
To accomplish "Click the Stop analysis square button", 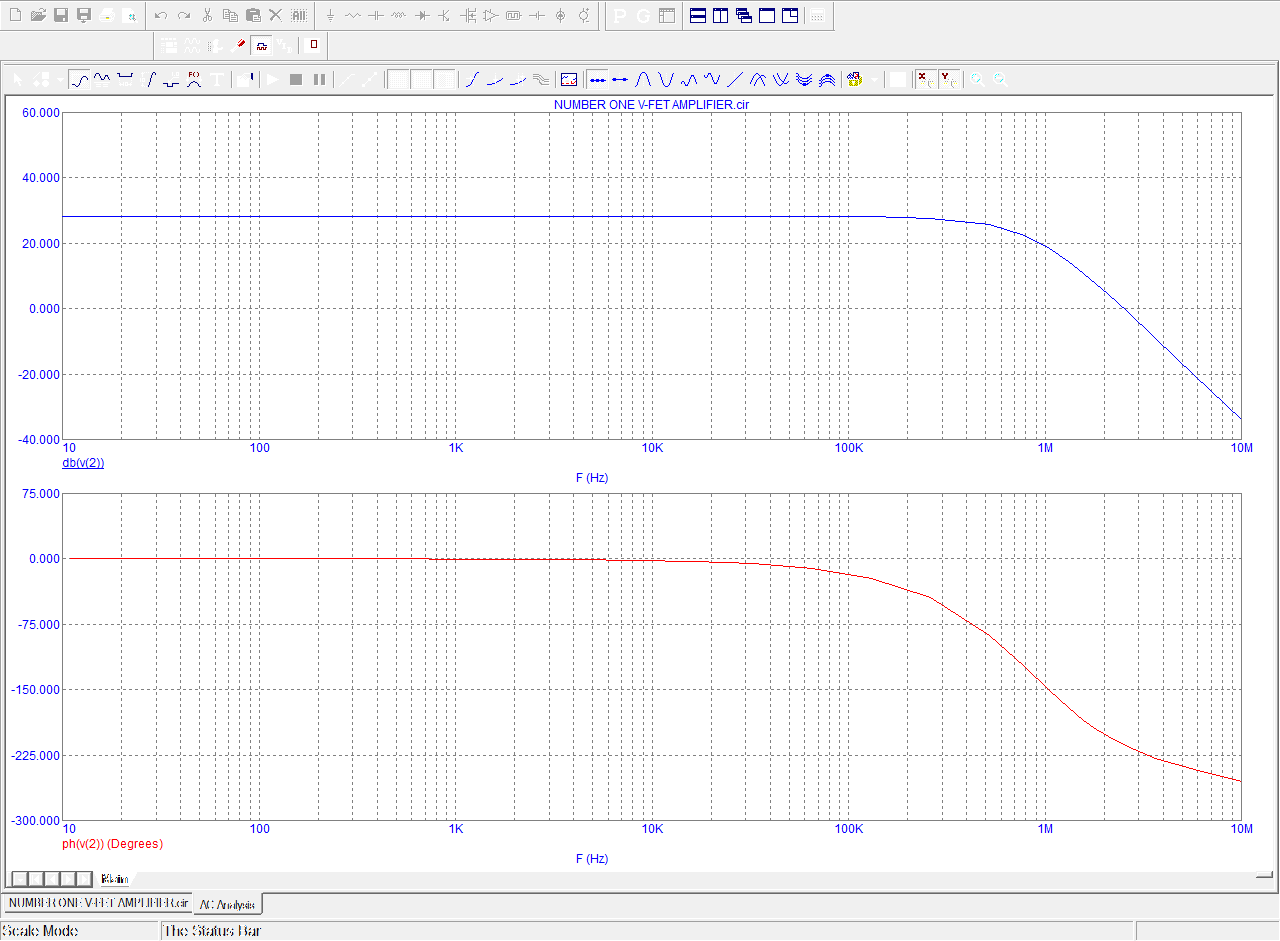I will (296, 79).
